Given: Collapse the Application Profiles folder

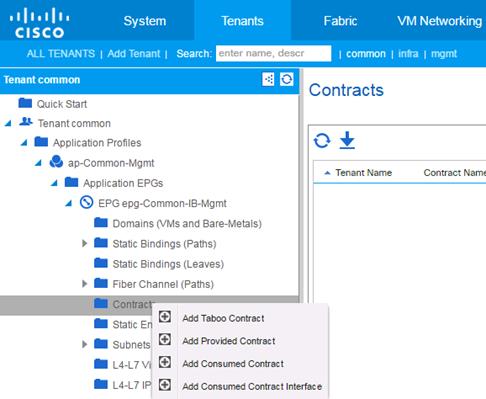Looking at the screenshot, I should pyautogui.click(x=24, y=143).
